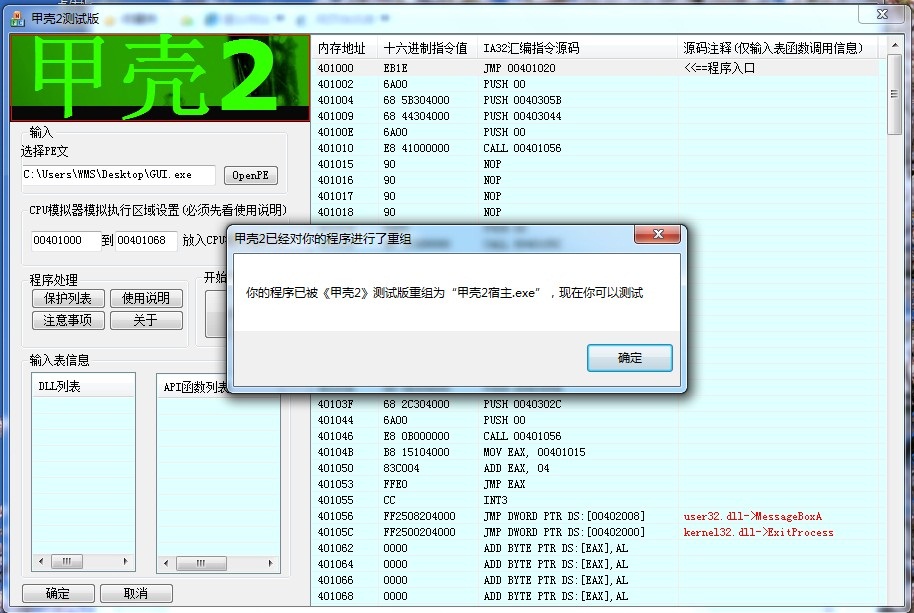Screen dimensions: 914x613
Task: Click the PUSH 0040305B instruction
Action: point(522,100)
